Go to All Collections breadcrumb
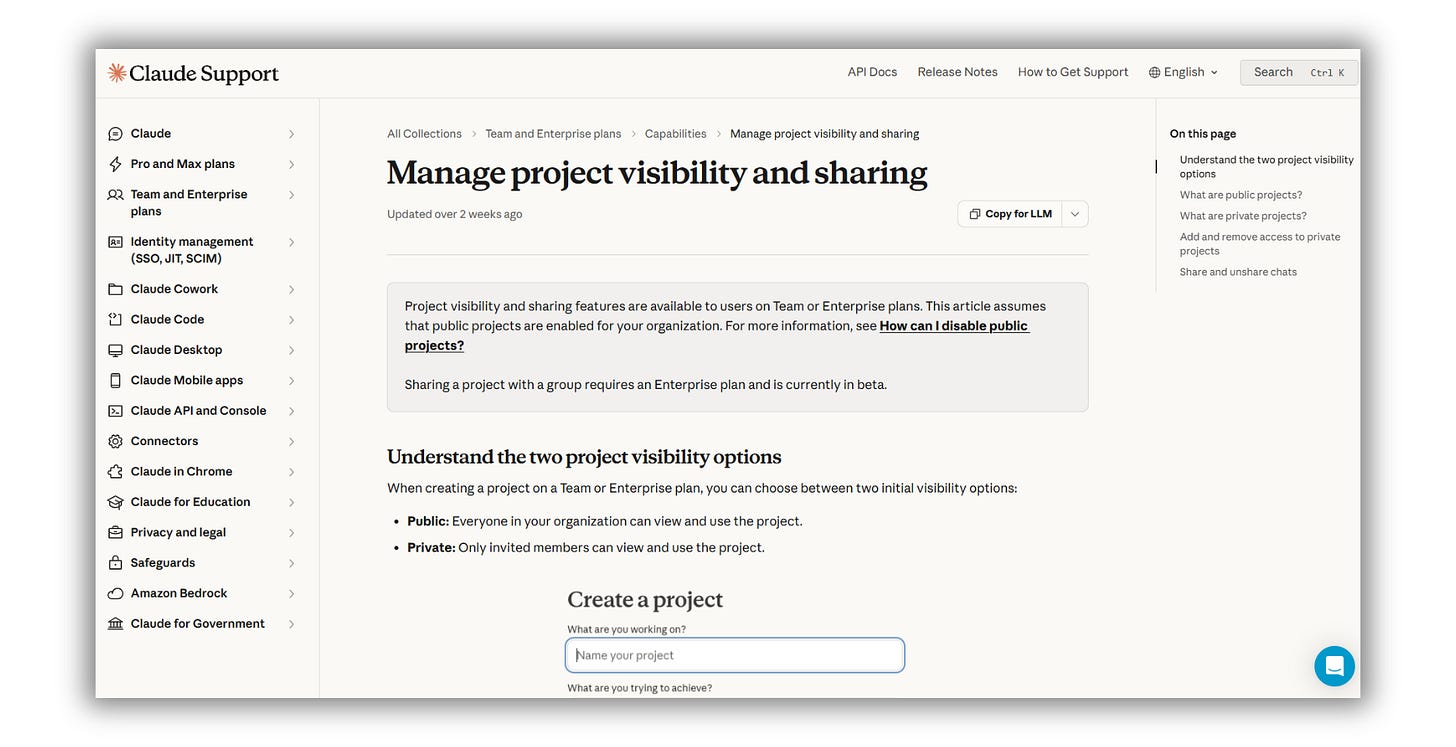 [424, 134]
